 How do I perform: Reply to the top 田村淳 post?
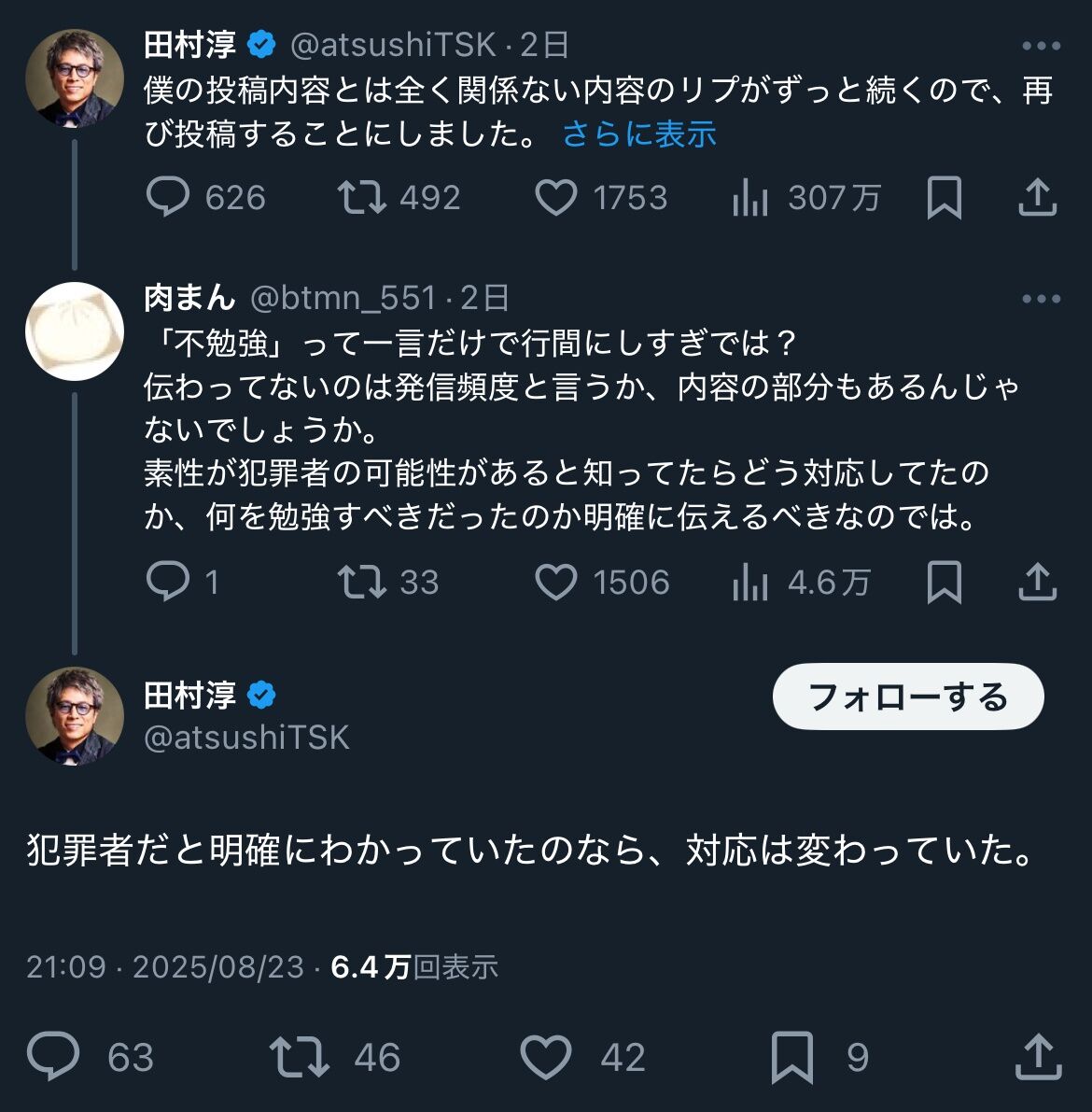168,198
